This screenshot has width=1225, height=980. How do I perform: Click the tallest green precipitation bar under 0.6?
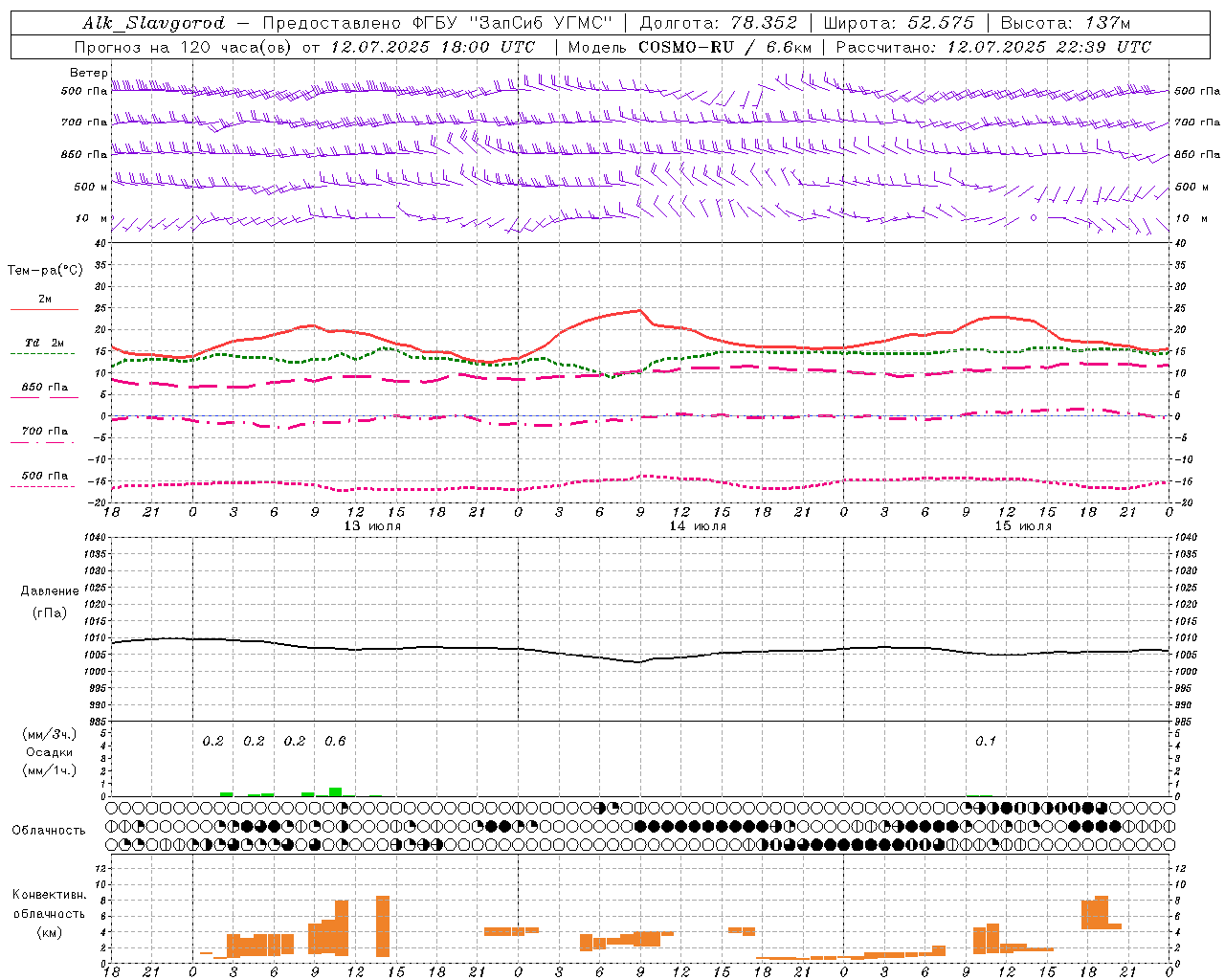coord(335,792)
